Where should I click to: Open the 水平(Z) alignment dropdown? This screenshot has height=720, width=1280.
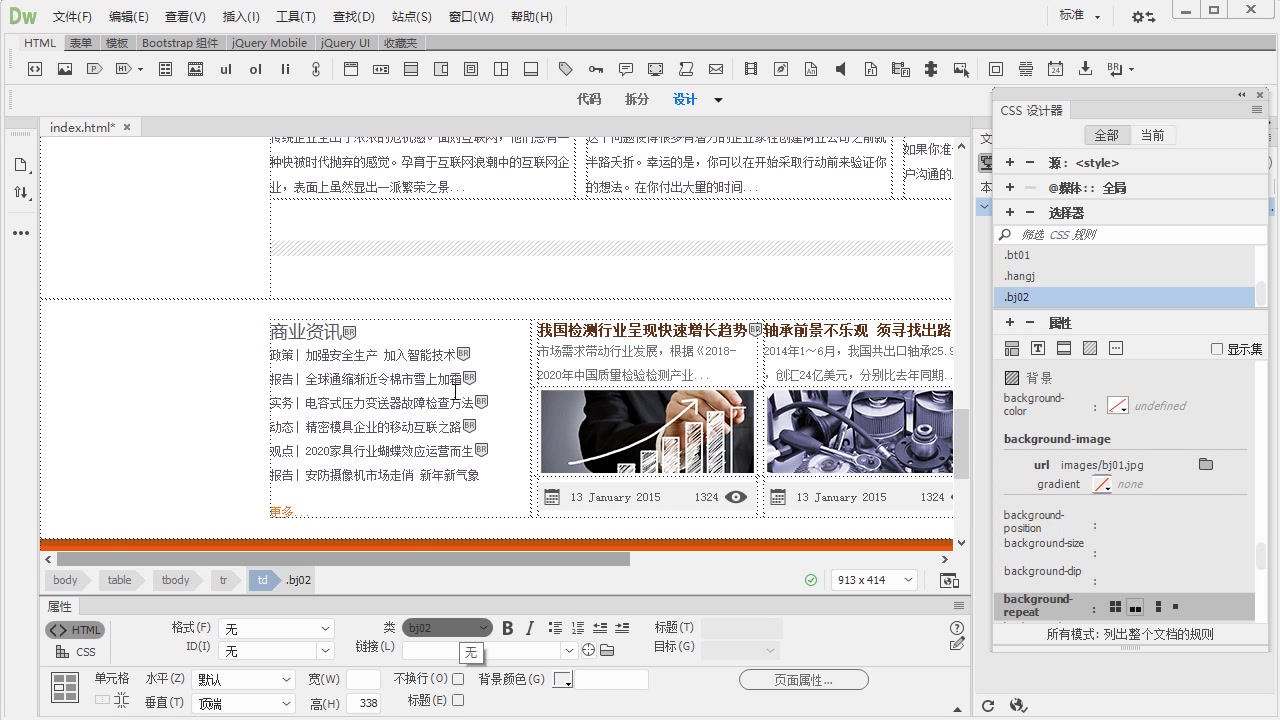(x=244, y=680)
